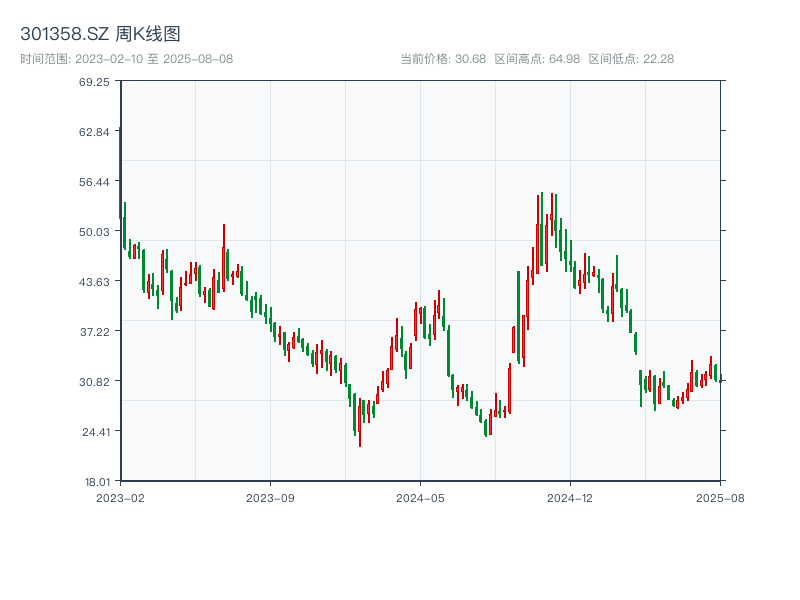The image size is (800, 600).
Task: Click the y-axis label 43.63
Action: [94, 282]
